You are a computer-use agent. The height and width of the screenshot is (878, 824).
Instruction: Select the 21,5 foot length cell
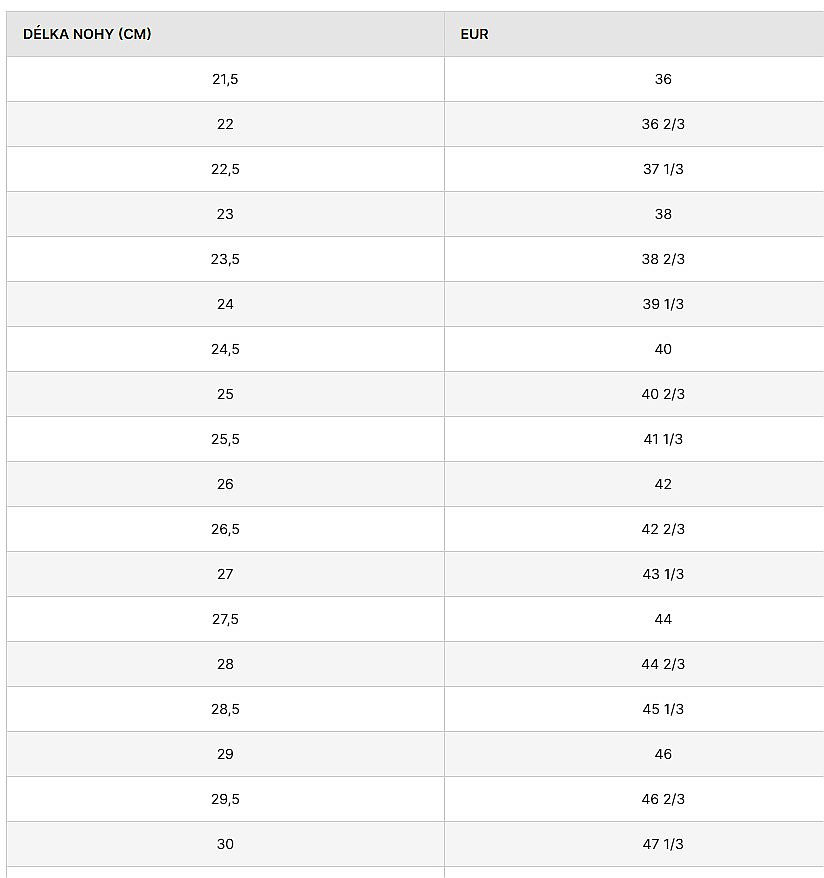(x=225, y=79)
